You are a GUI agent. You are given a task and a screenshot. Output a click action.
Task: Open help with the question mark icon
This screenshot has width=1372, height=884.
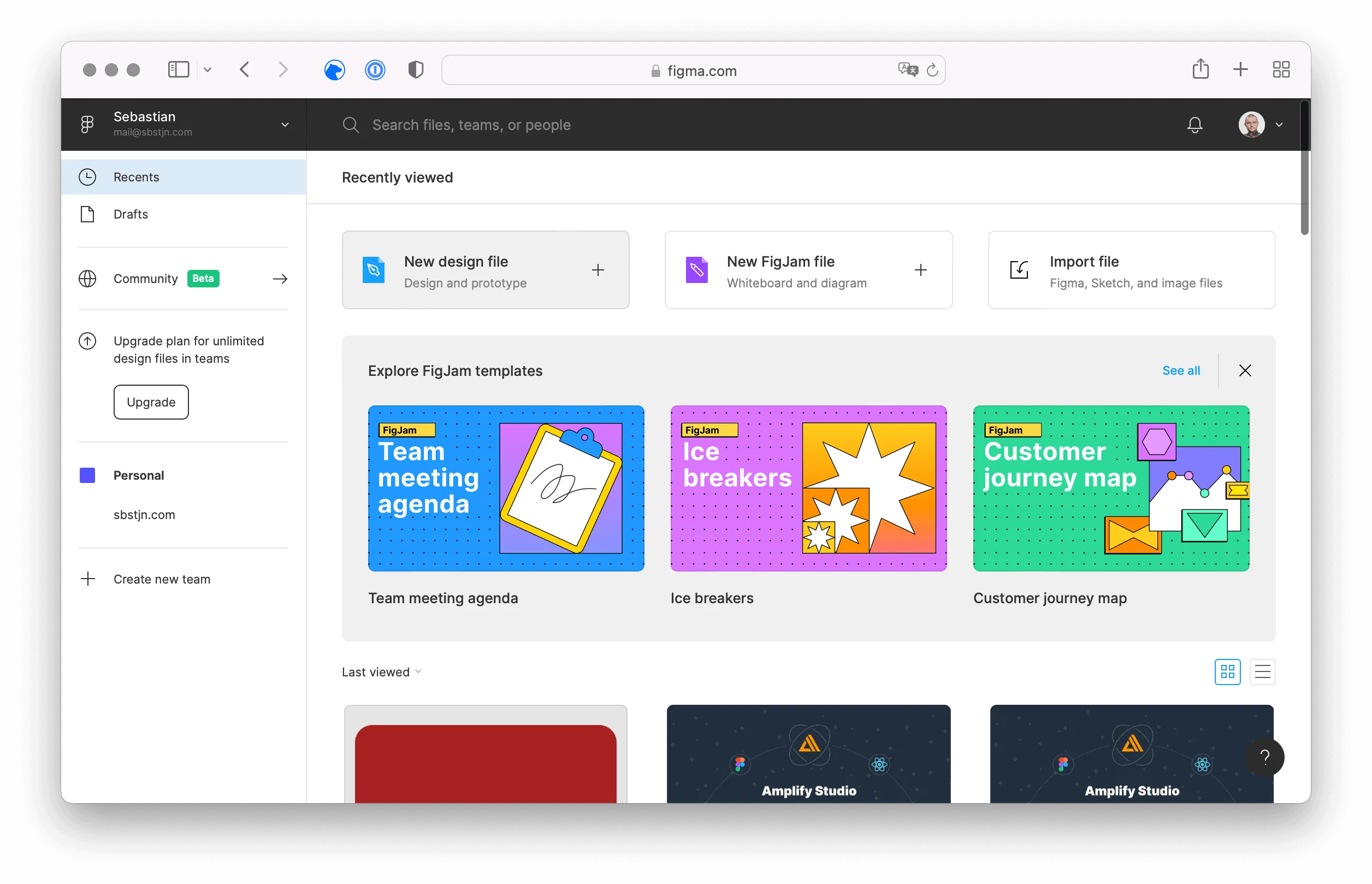click(x=1267, y=758)
